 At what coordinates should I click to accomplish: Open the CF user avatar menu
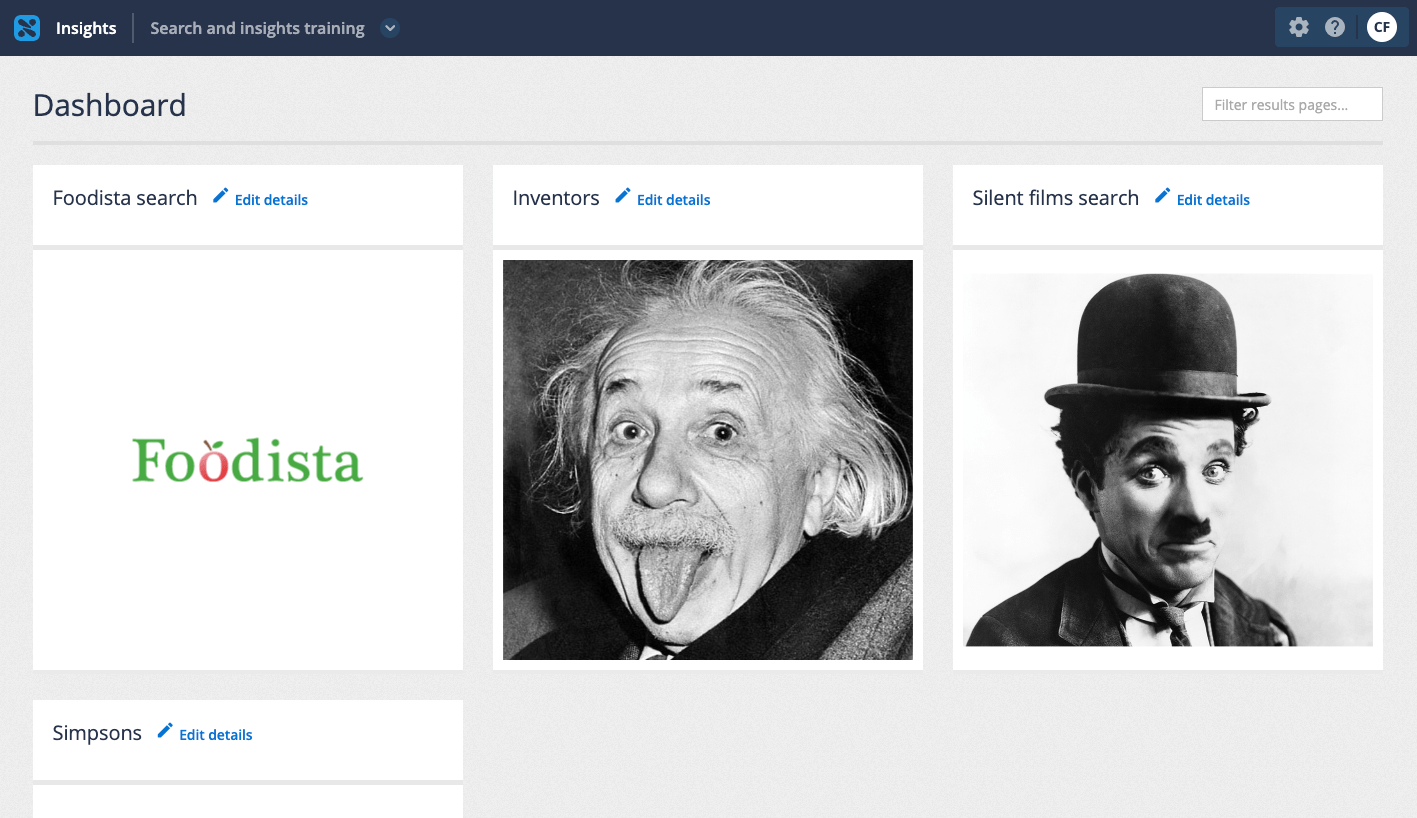(1381, 27)
